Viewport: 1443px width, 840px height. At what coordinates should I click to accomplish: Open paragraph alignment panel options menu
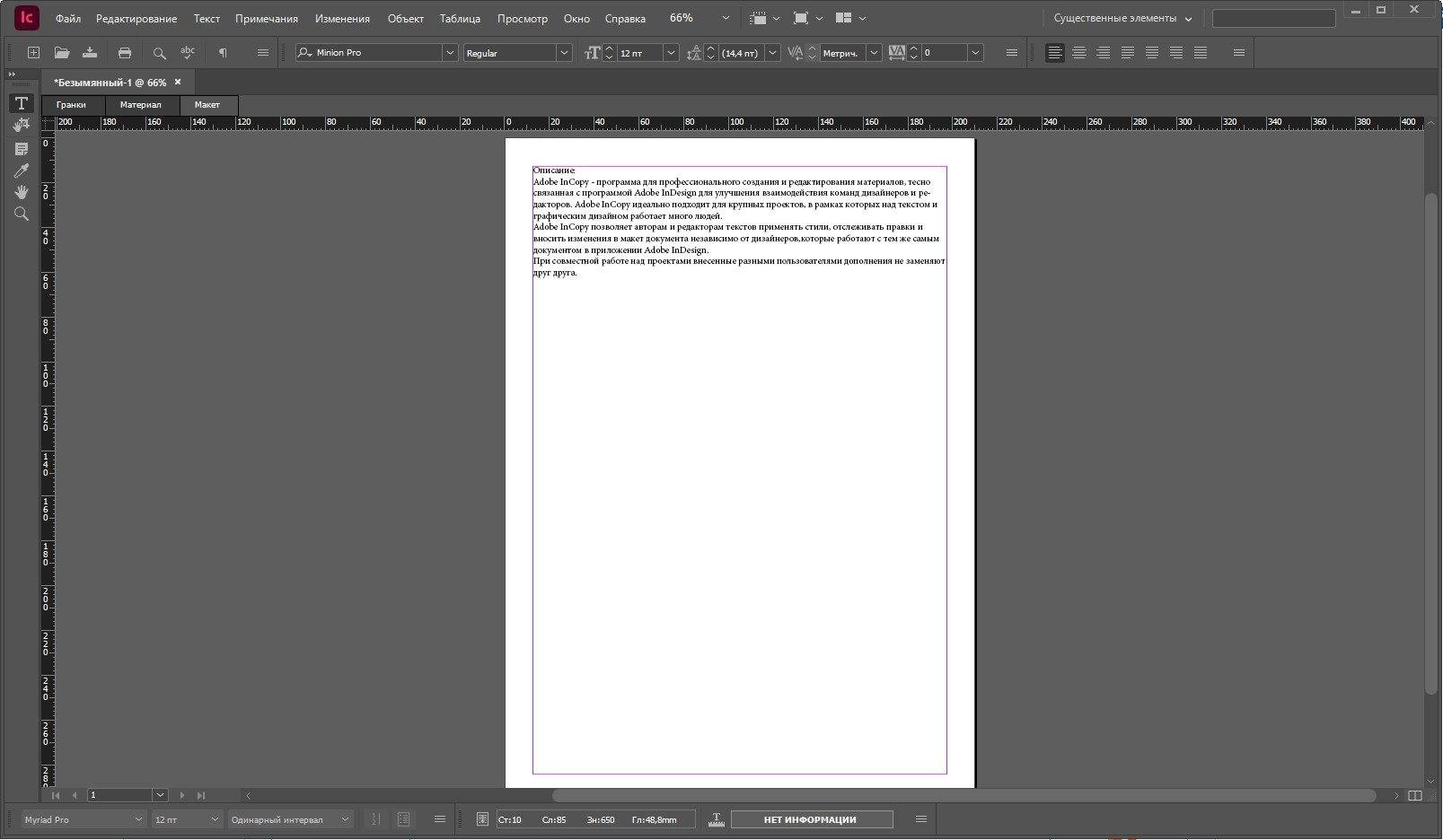pyautogui.click(x=1239, y=53)
